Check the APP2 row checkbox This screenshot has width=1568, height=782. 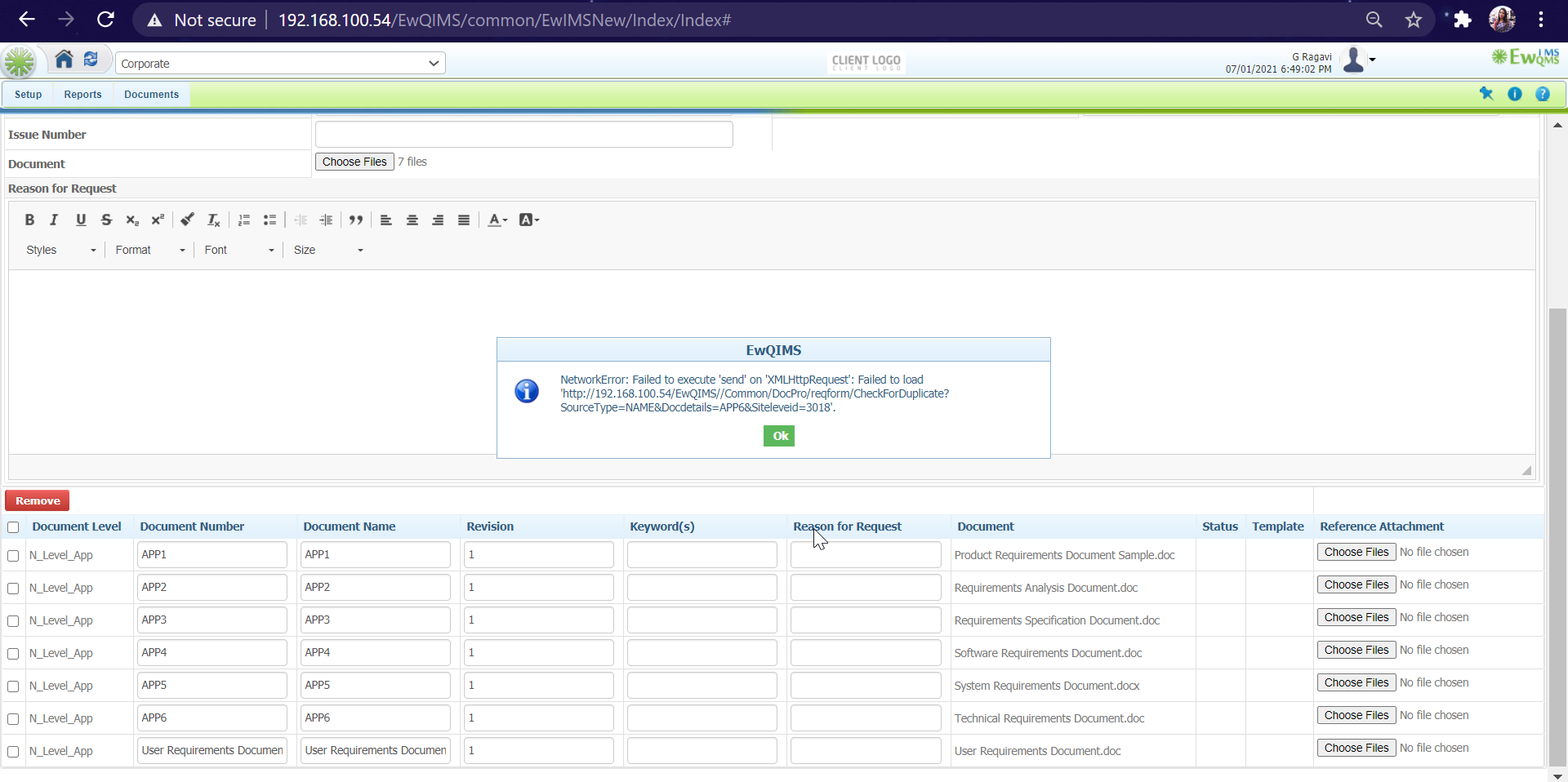tap(13, 589)
